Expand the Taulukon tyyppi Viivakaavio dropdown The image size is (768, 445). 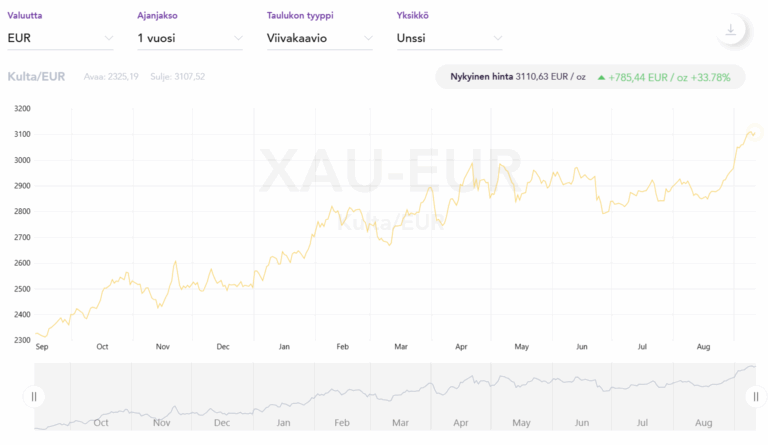pos(319,39)
